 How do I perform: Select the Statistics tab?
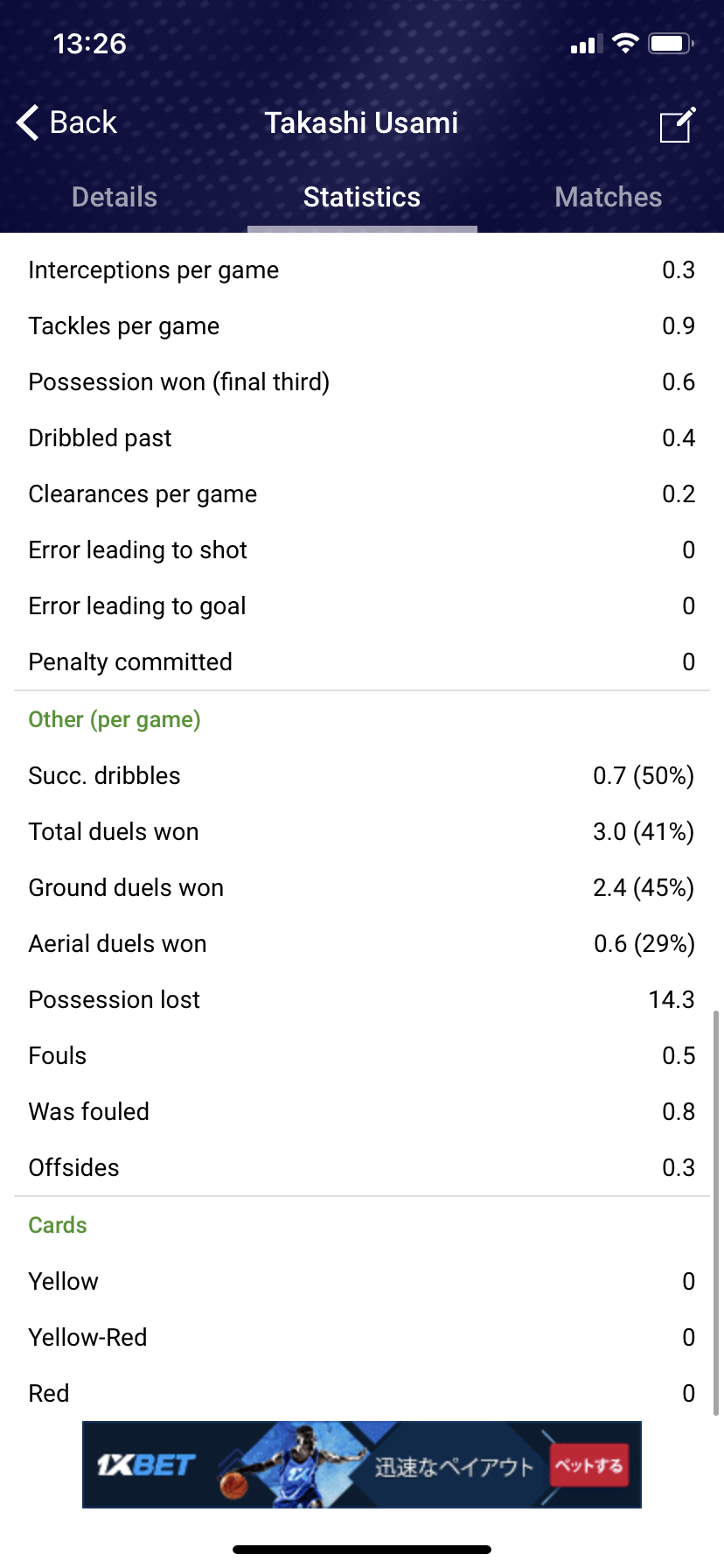362,197
